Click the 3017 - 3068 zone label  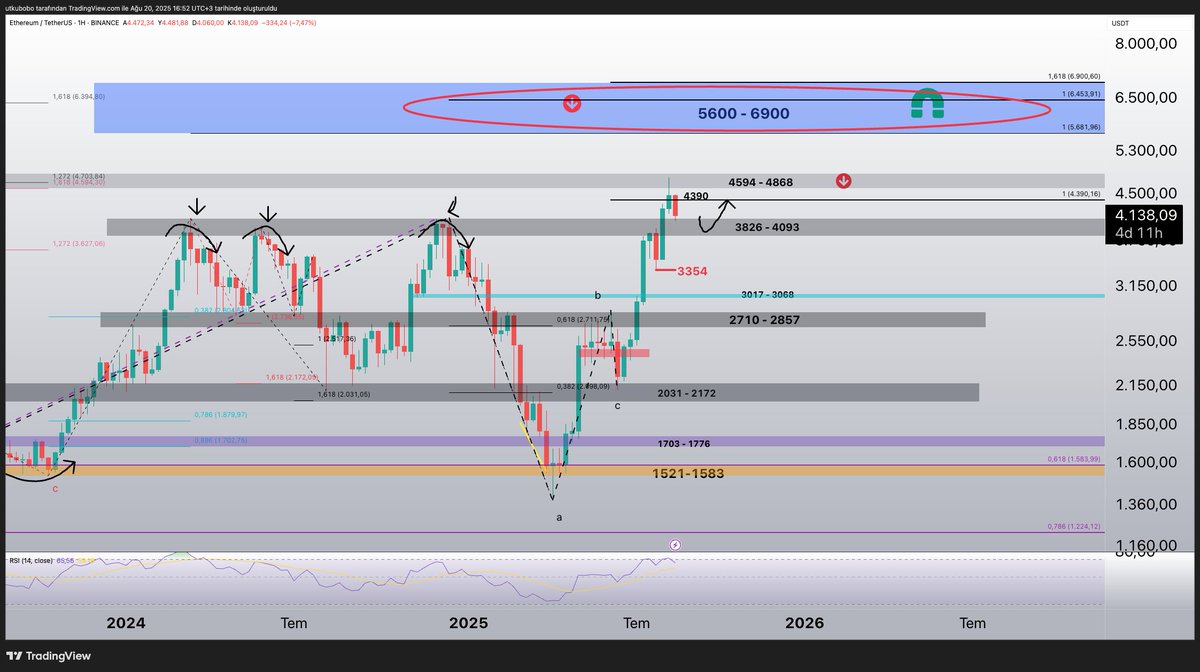click(x=768, y=295)
